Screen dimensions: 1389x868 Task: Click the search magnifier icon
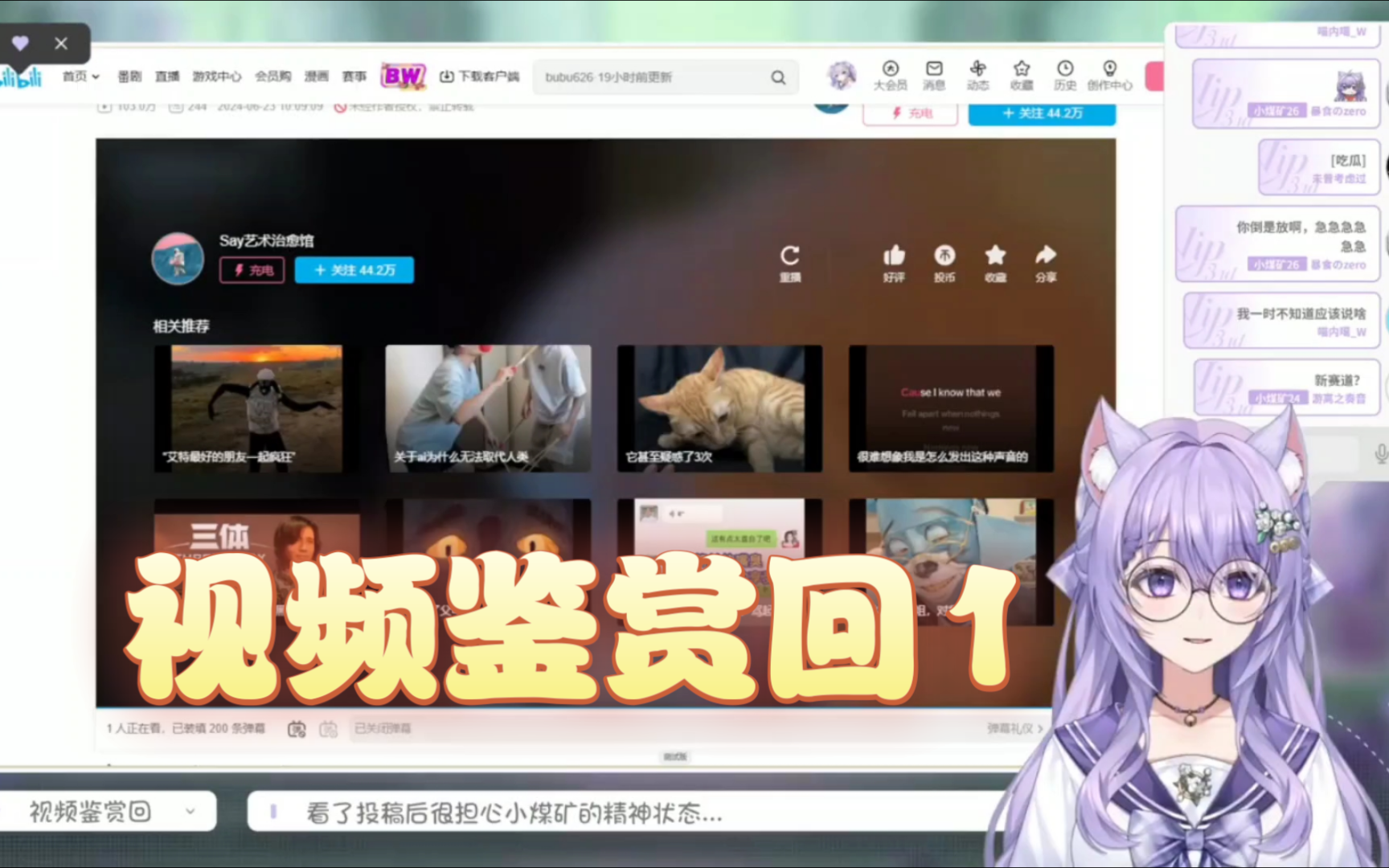coord(778,77)
